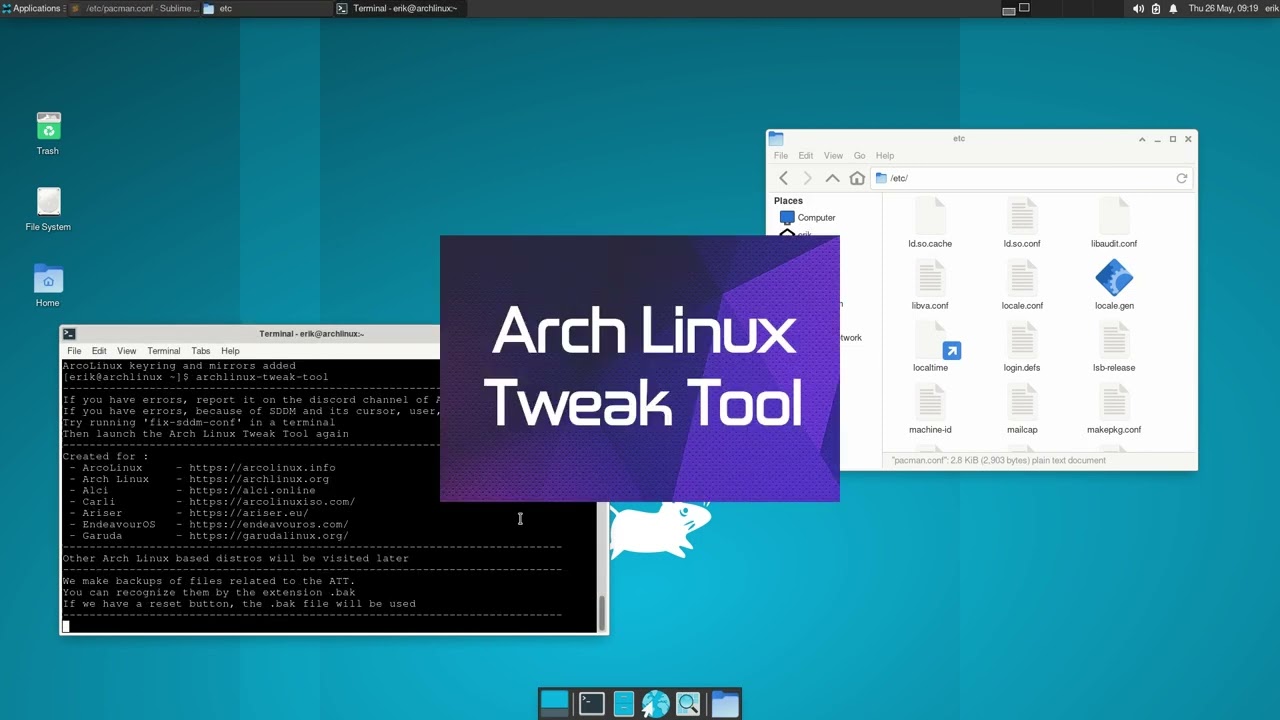Open the folder icon in the dock
Screen dimensions: 1280x720
pyautogui.click(x=725, y=704)
